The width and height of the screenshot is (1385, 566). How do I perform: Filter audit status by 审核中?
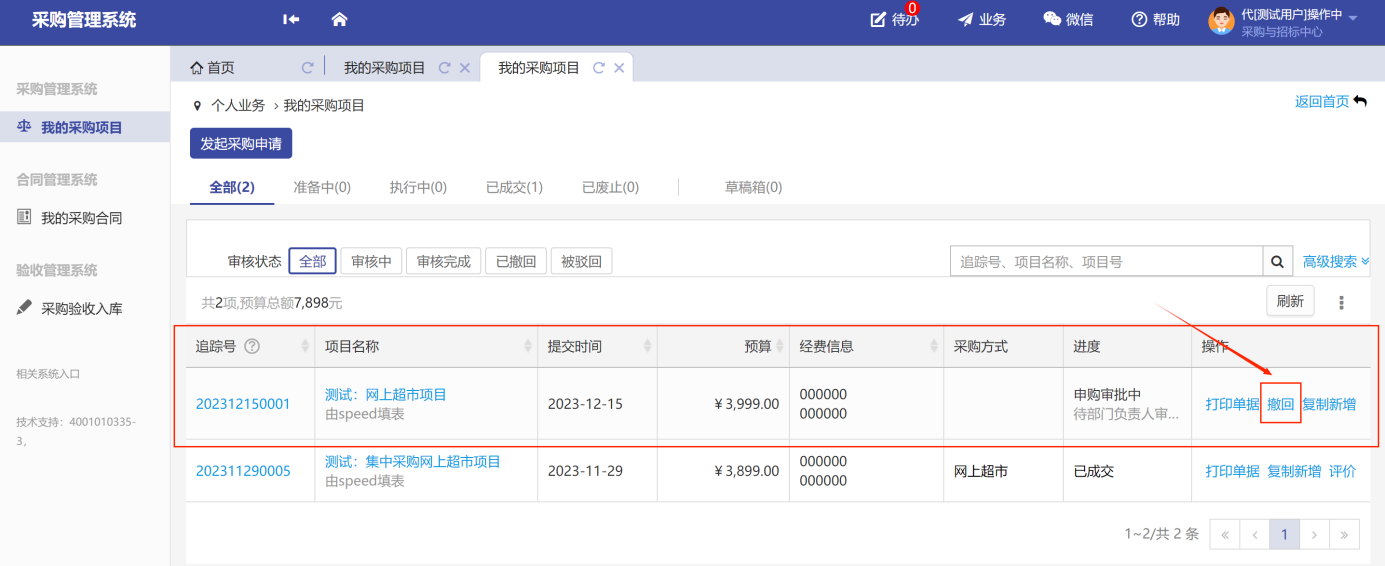coord(371,262)
